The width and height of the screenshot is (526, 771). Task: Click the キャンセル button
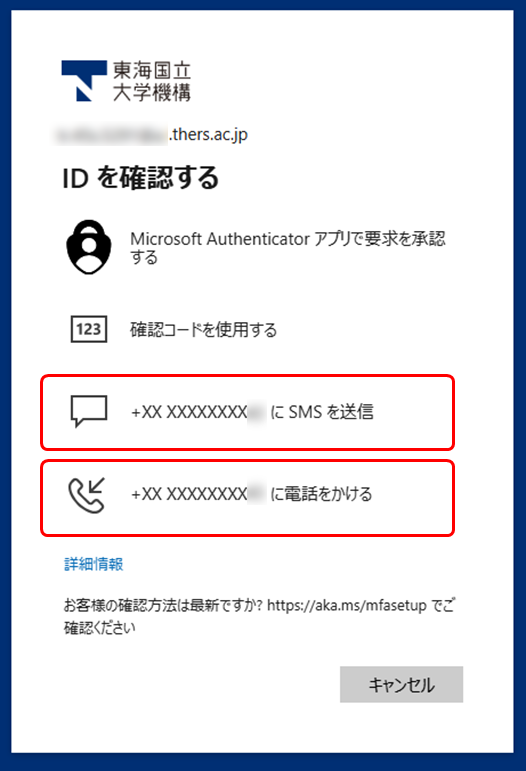coord(401,684)
